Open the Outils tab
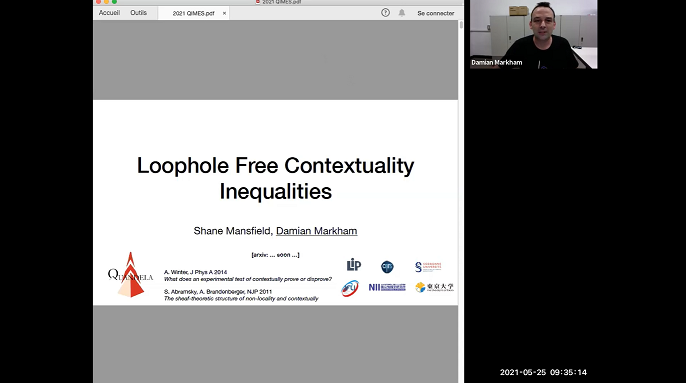 [138, 13]
